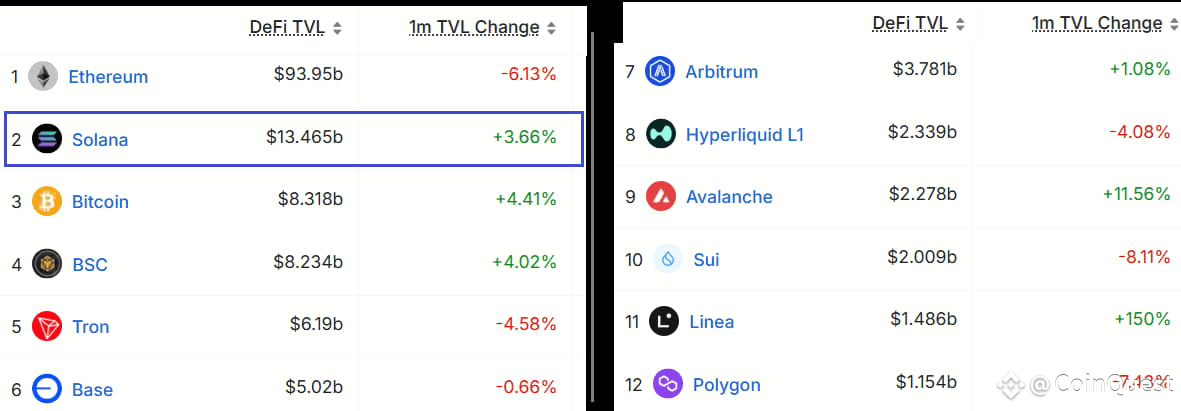The height and width of the screenshot is (411, 1181).
Task: Sort right table by DeFi TVL arrows
Action: (x=960, y=25)
